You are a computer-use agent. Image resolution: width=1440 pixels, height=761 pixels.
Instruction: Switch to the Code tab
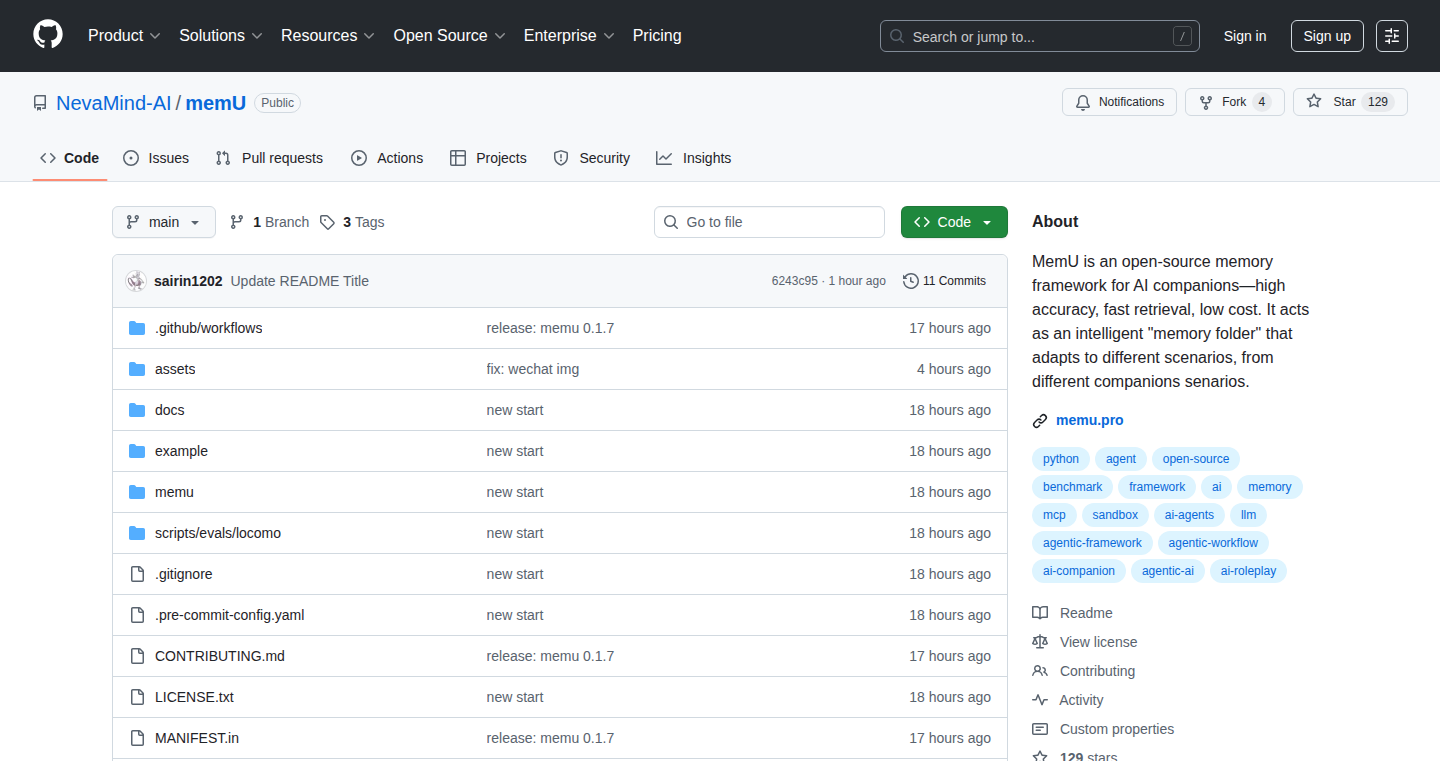[70, 158]
